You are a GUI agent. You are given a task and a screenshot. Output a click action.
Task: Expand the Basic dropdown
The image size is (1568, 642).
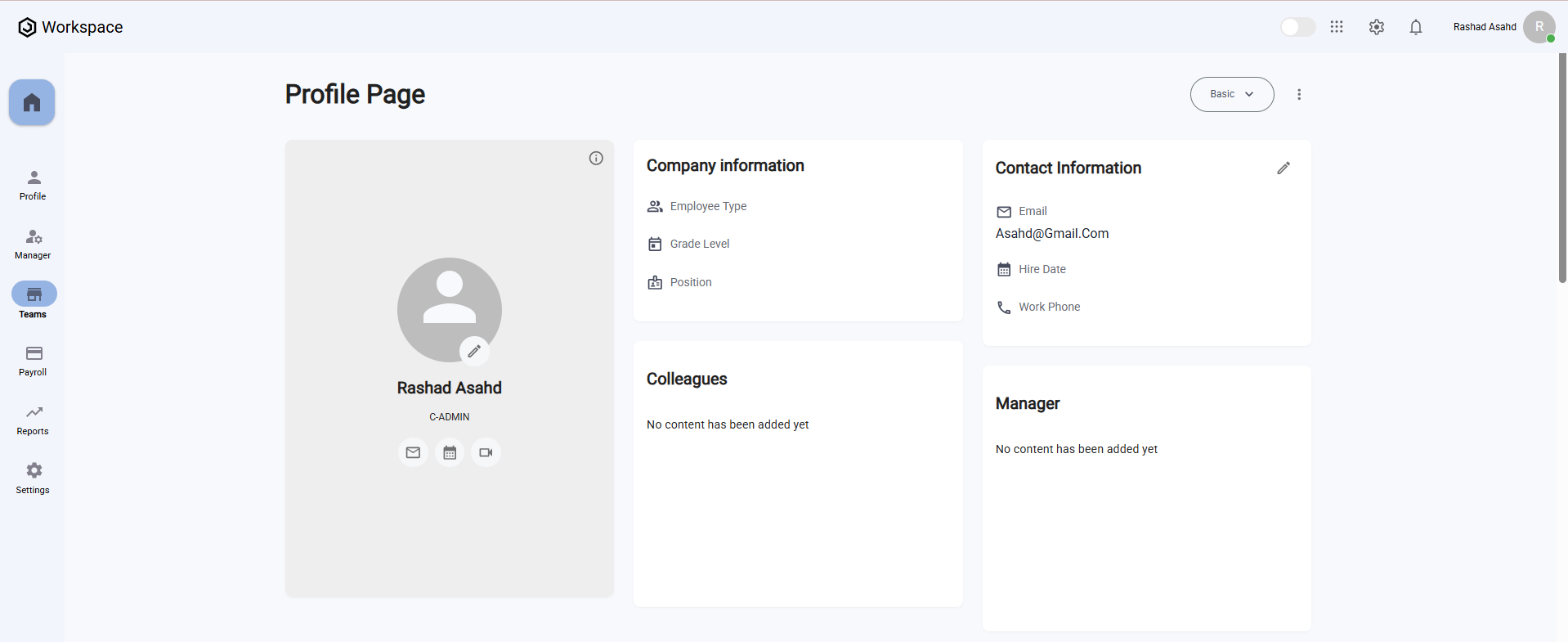[1231, 94]
